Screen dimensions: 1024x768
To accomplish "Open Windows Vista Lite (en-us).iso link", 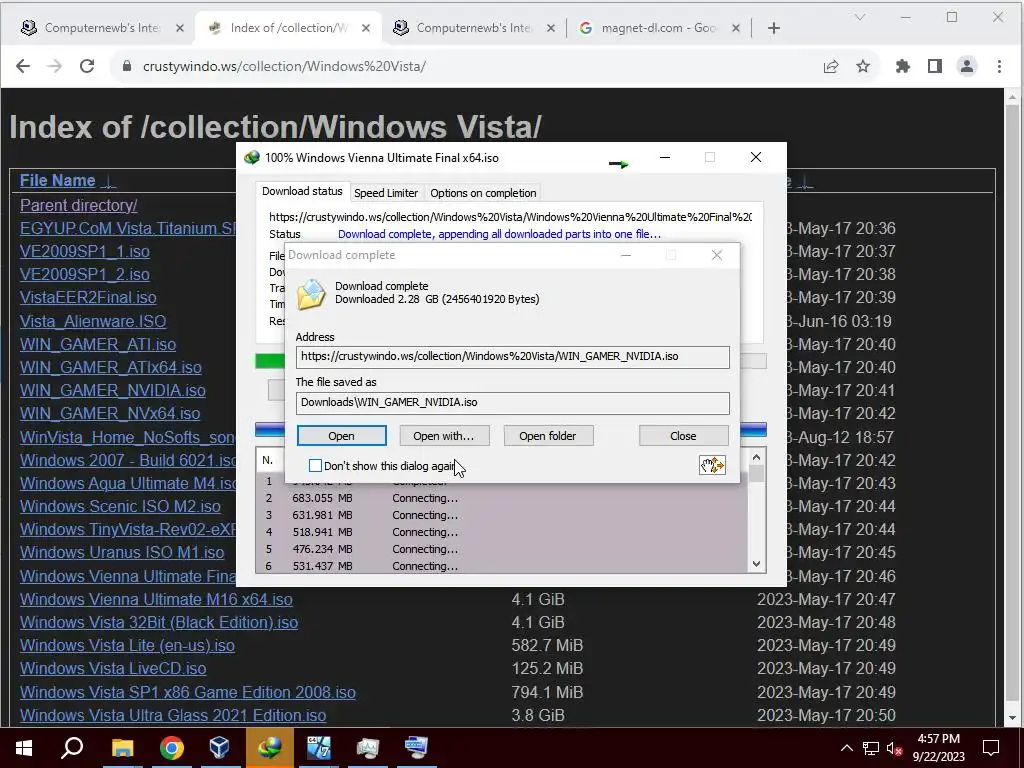I will pos(127,645).
